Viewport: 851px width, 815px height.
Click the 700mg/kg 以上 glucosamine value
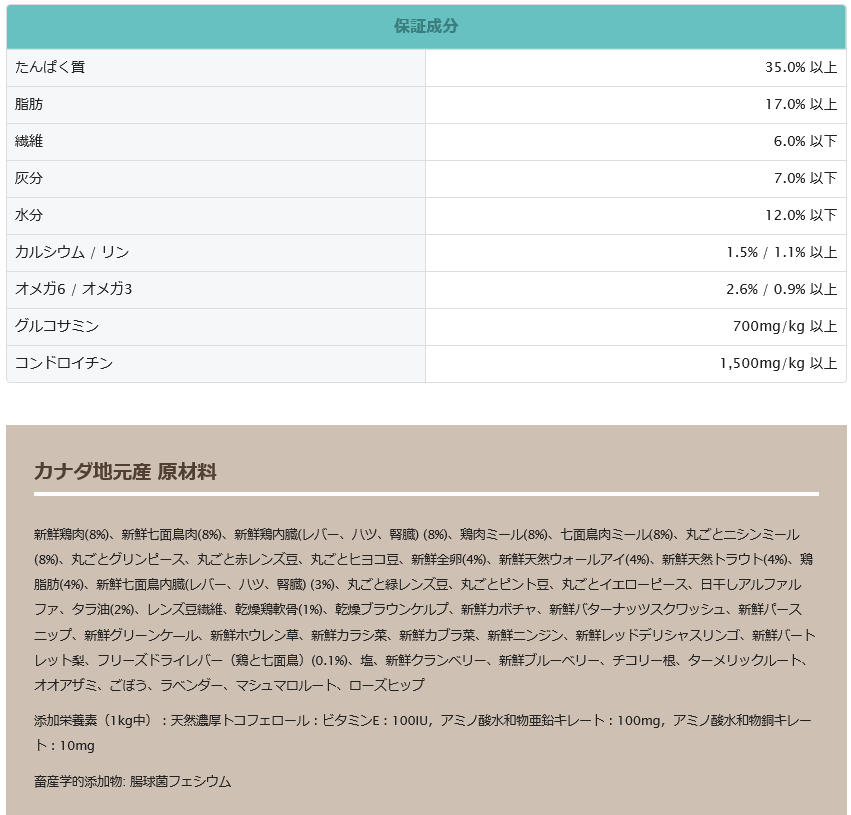[784, 327]
